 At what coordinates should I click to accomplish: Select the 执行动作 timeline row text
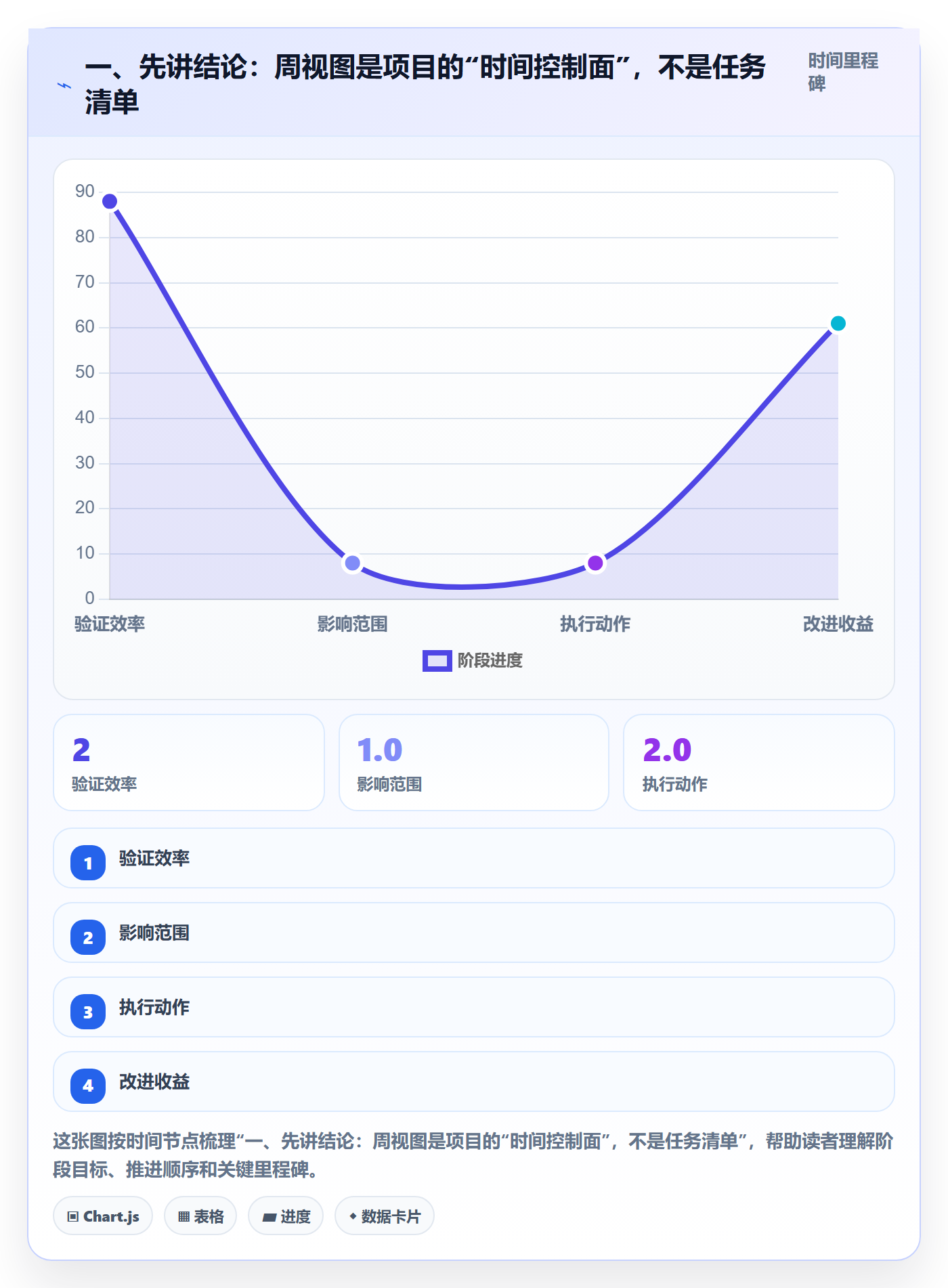[154, 1007]
